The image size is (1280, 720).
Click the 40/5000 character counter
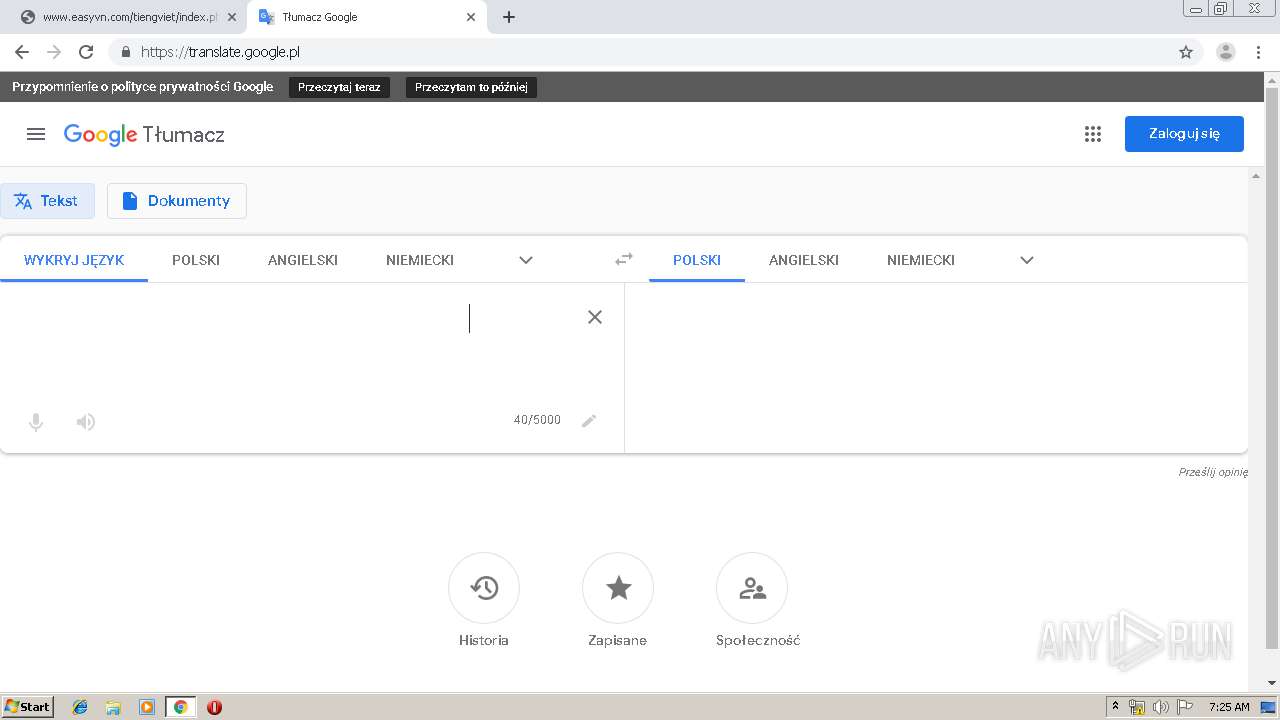pos(537,420)
